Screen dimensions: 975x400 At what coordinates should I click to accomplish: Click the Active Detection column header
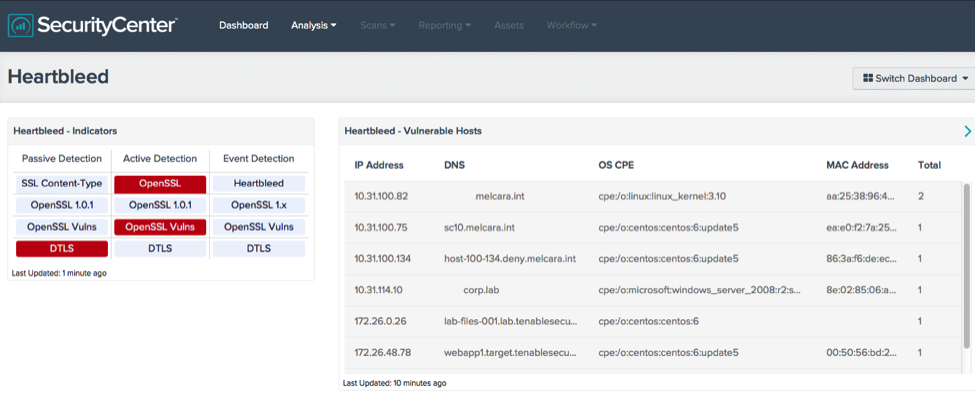tap(160, 159)
